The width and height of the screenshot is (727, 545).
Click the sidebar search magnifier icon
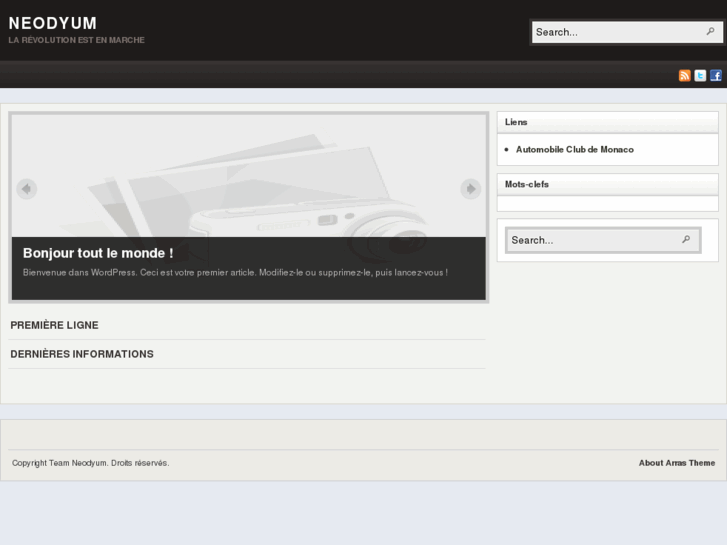[x=686, y=239]
